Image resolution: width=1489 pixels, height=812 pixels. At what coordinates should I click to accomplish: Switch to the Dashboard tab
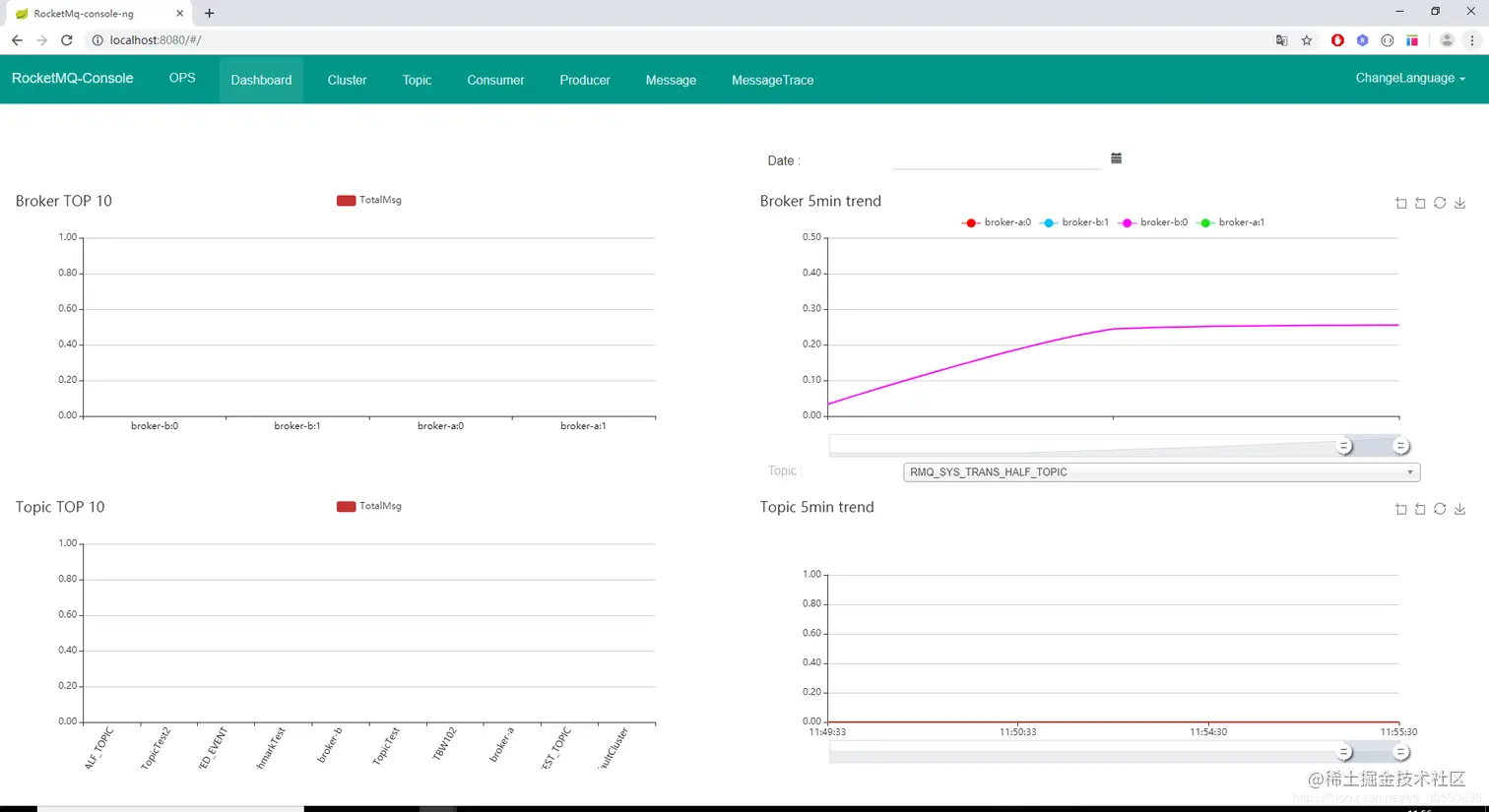tap(261, 80)
